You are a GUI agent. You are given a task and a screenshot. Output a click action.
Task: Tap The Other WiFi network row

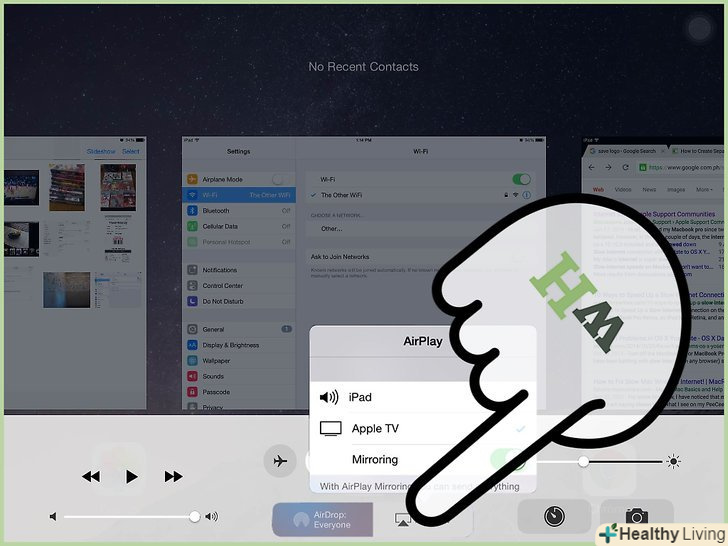421,195
